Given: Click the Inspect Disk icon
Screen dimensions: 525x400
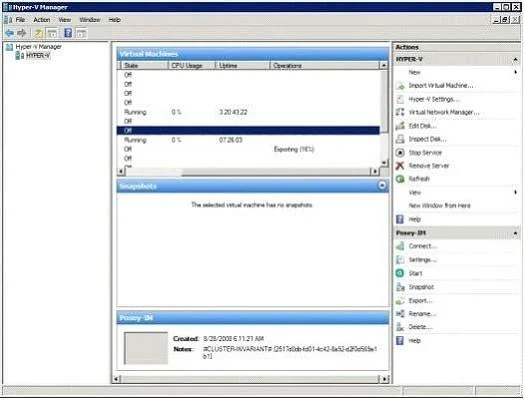Looking at the screenshot, I should [400, 139].
